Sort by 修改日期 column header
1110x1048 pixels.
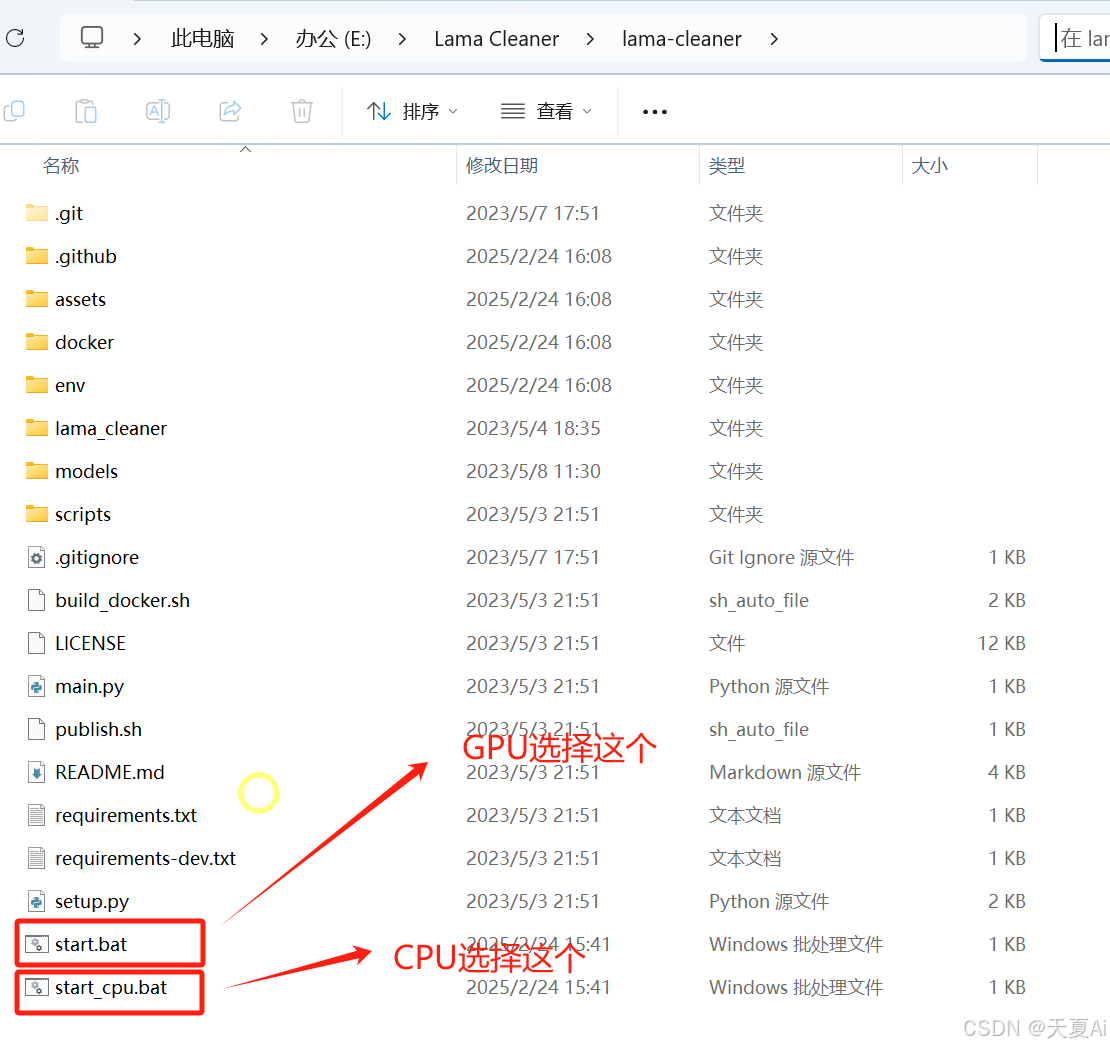tap(502, 166)
